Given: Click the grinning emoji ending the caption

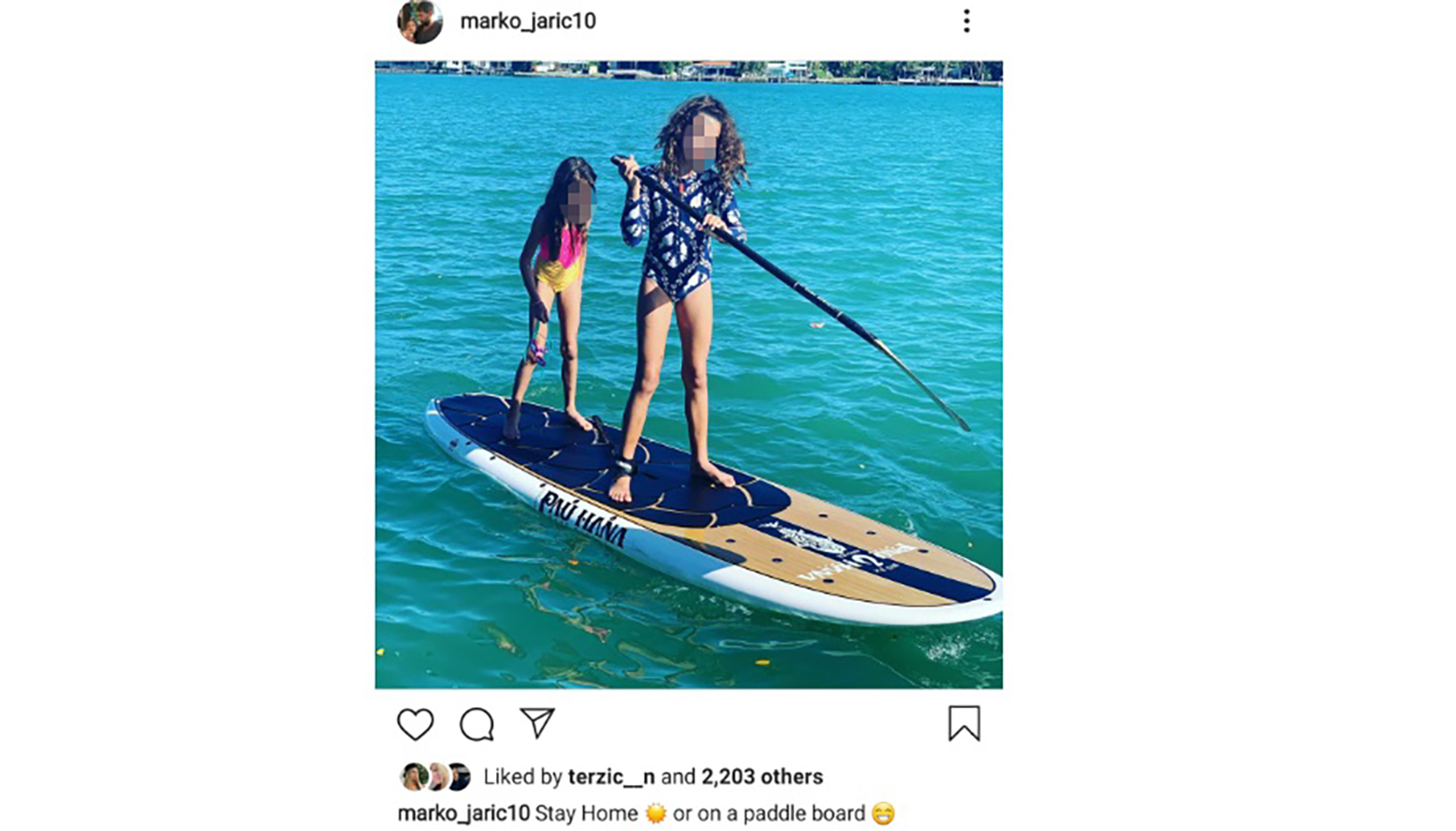Looking at the screenshot, I should (883, 814).
